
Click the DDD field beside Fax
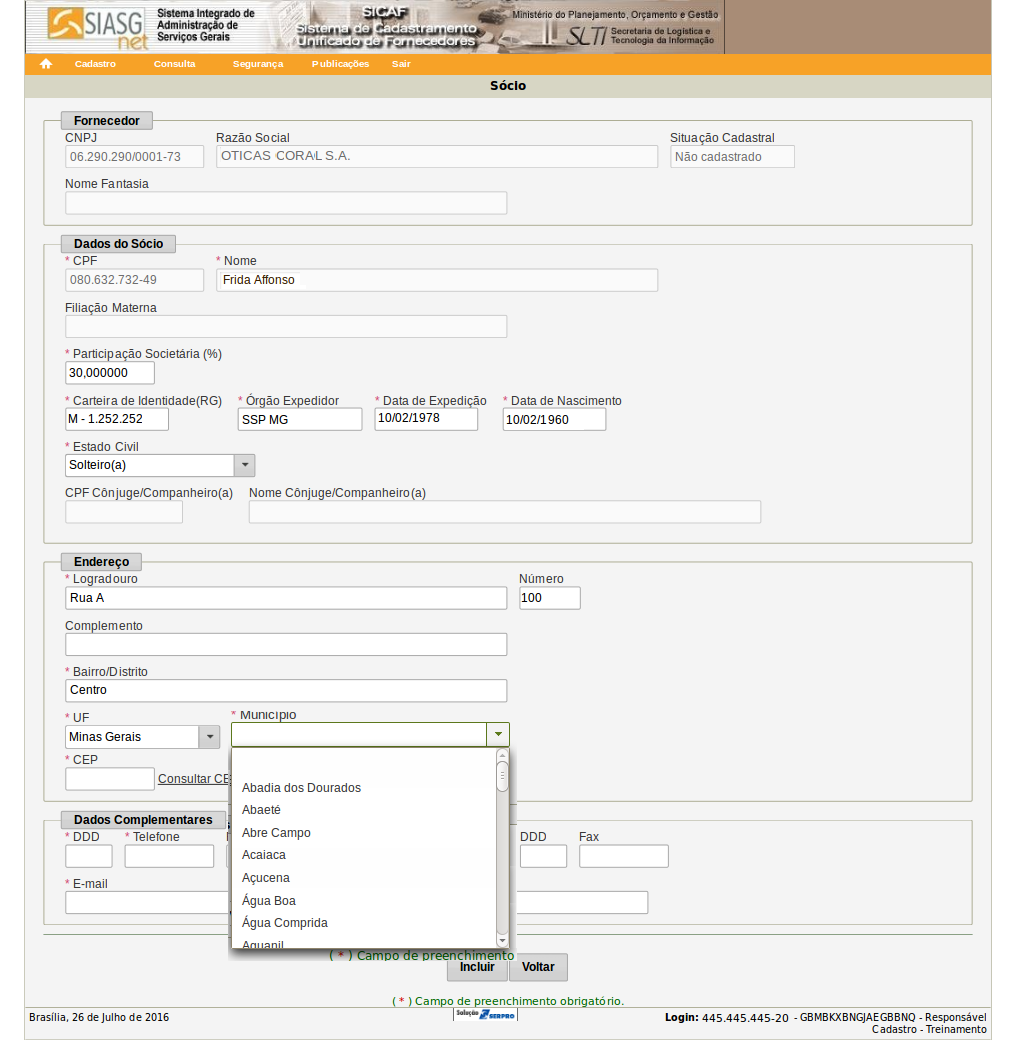[x=543, y=856]
